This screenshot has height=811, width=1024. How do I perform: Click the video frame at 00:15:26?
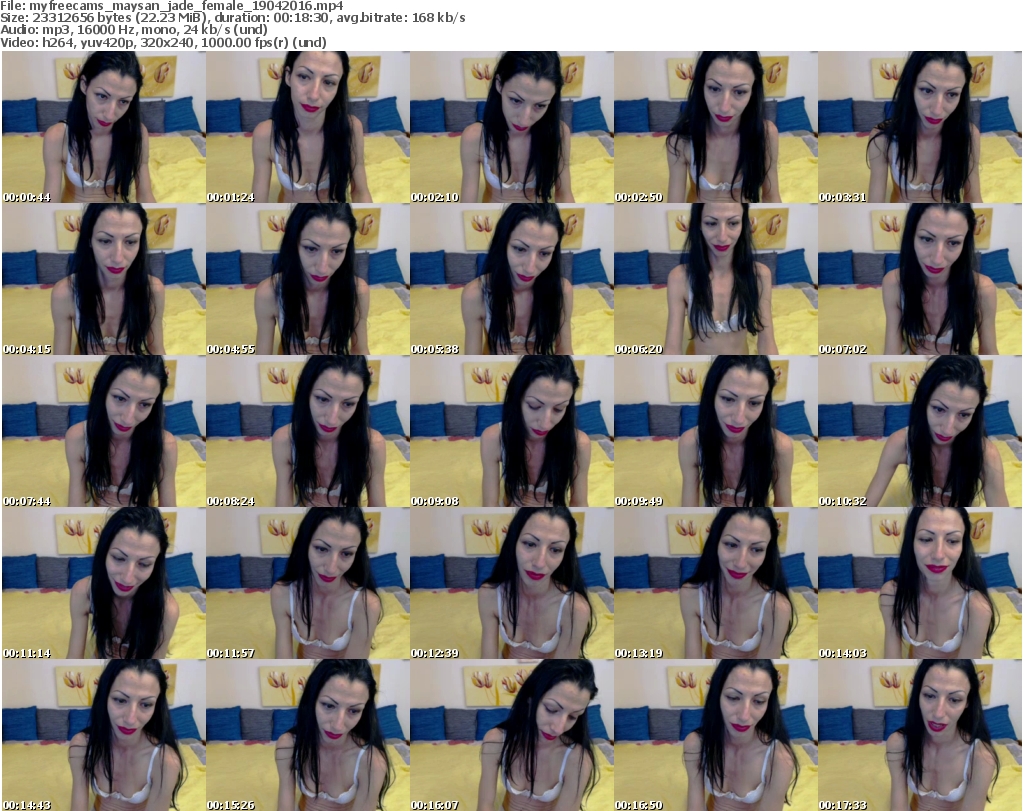308,735
